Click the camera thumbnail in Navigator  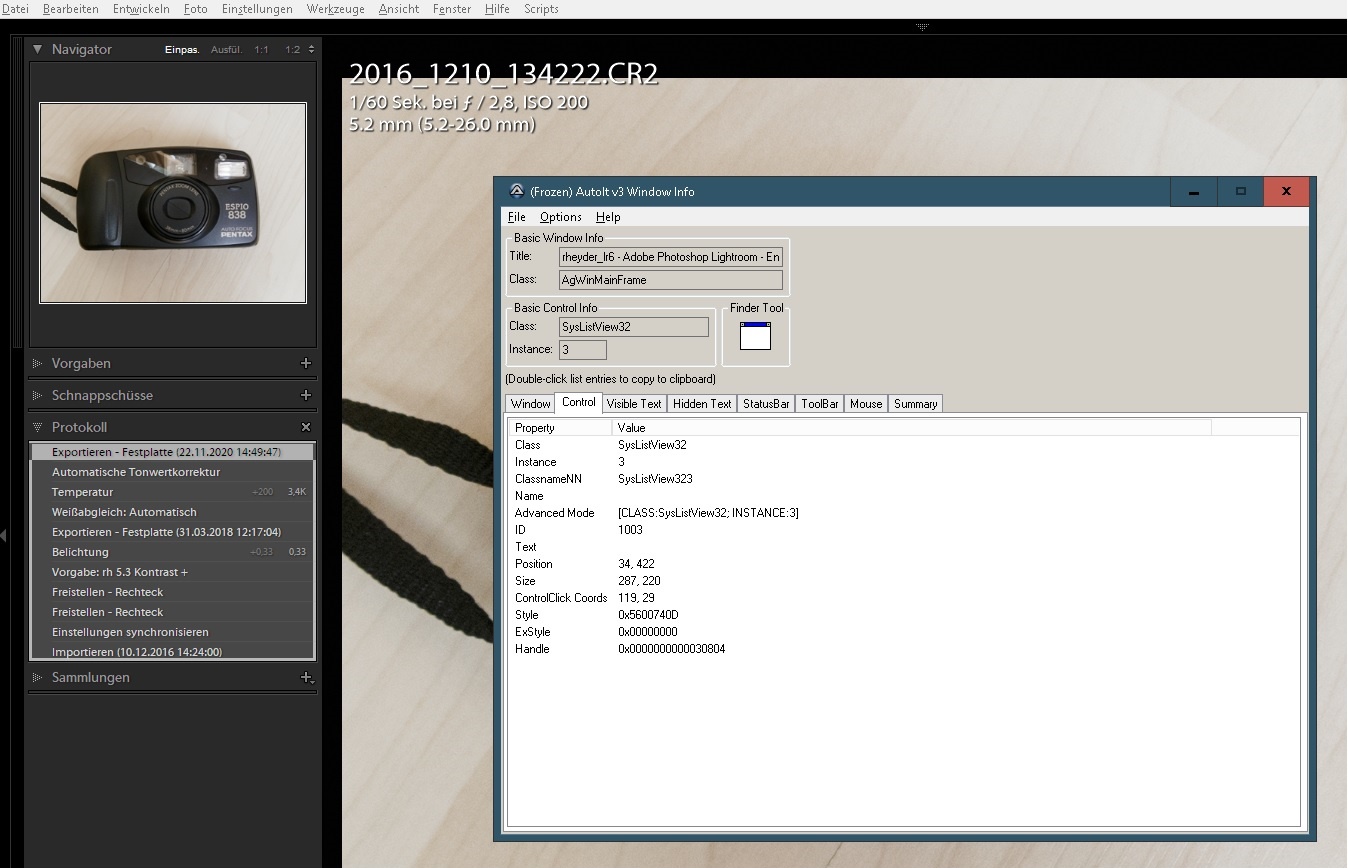(173, 202)
